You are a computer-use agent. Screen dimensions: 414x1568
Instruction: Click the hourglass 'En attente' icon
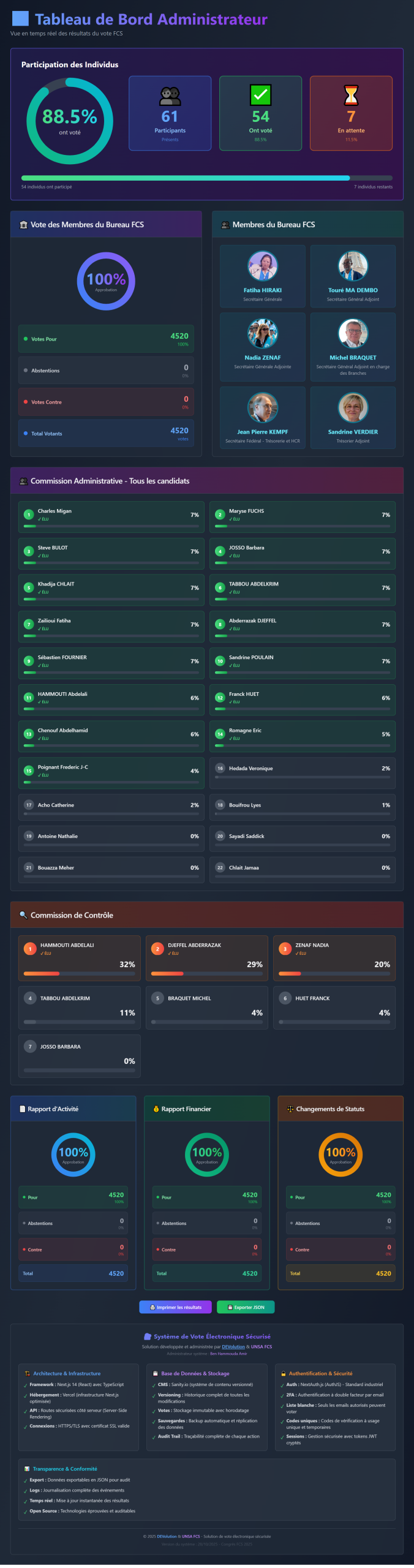coord(351,95)
